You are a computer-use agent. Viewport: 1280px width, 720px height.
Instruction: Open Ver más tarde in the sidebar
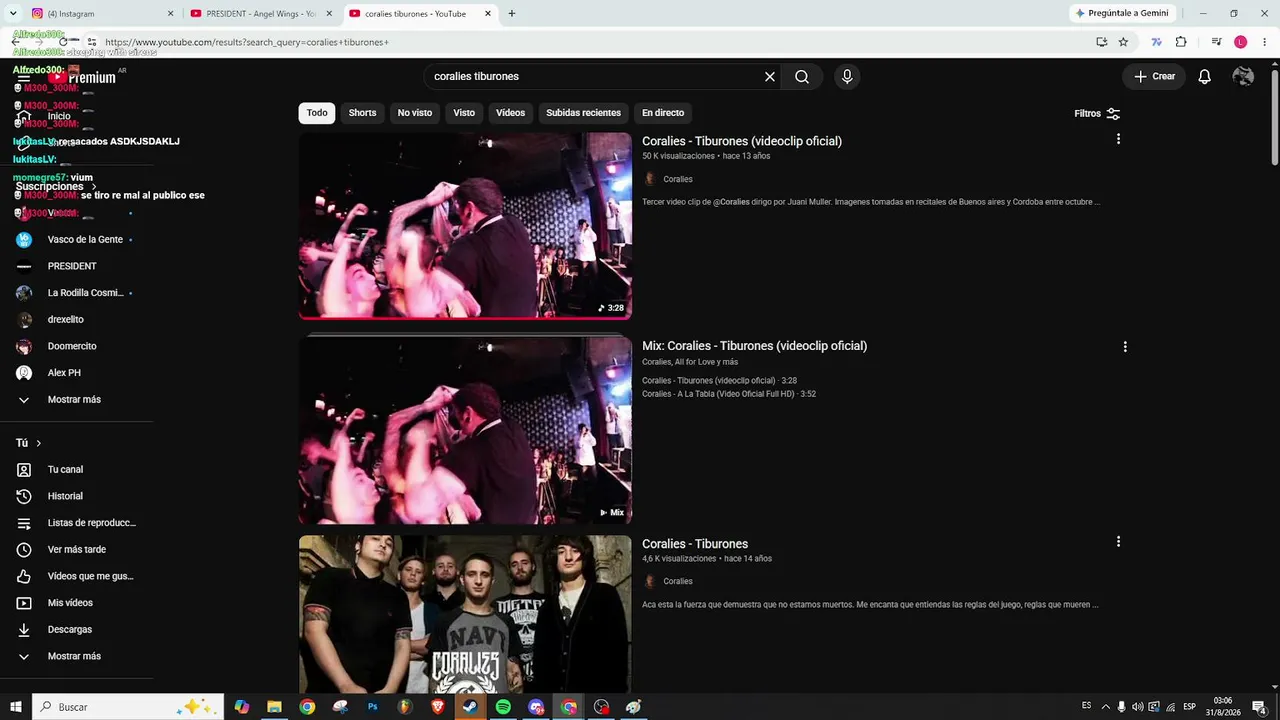click(76, 549)
